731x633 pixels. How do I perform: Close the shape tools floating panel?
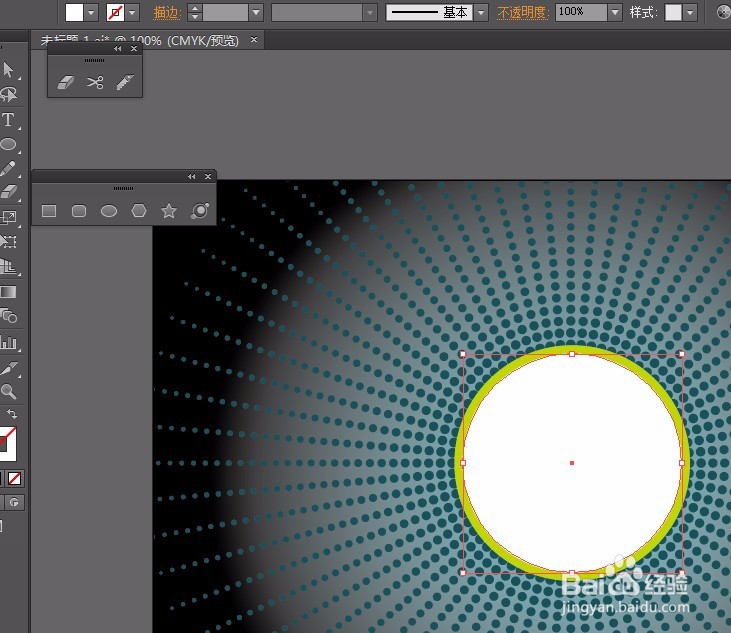[208, 177]
